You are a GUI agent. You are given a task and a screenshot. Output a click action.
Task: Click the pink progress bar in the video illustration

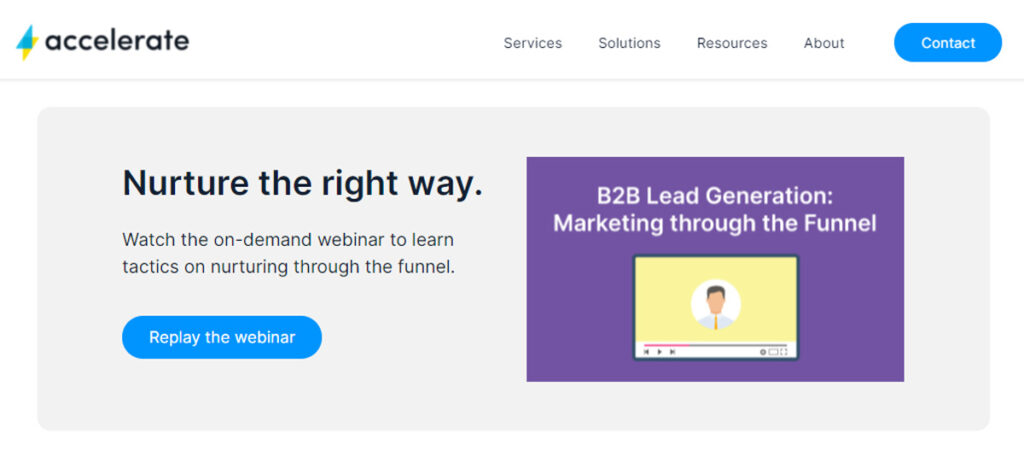coord(666,344)
